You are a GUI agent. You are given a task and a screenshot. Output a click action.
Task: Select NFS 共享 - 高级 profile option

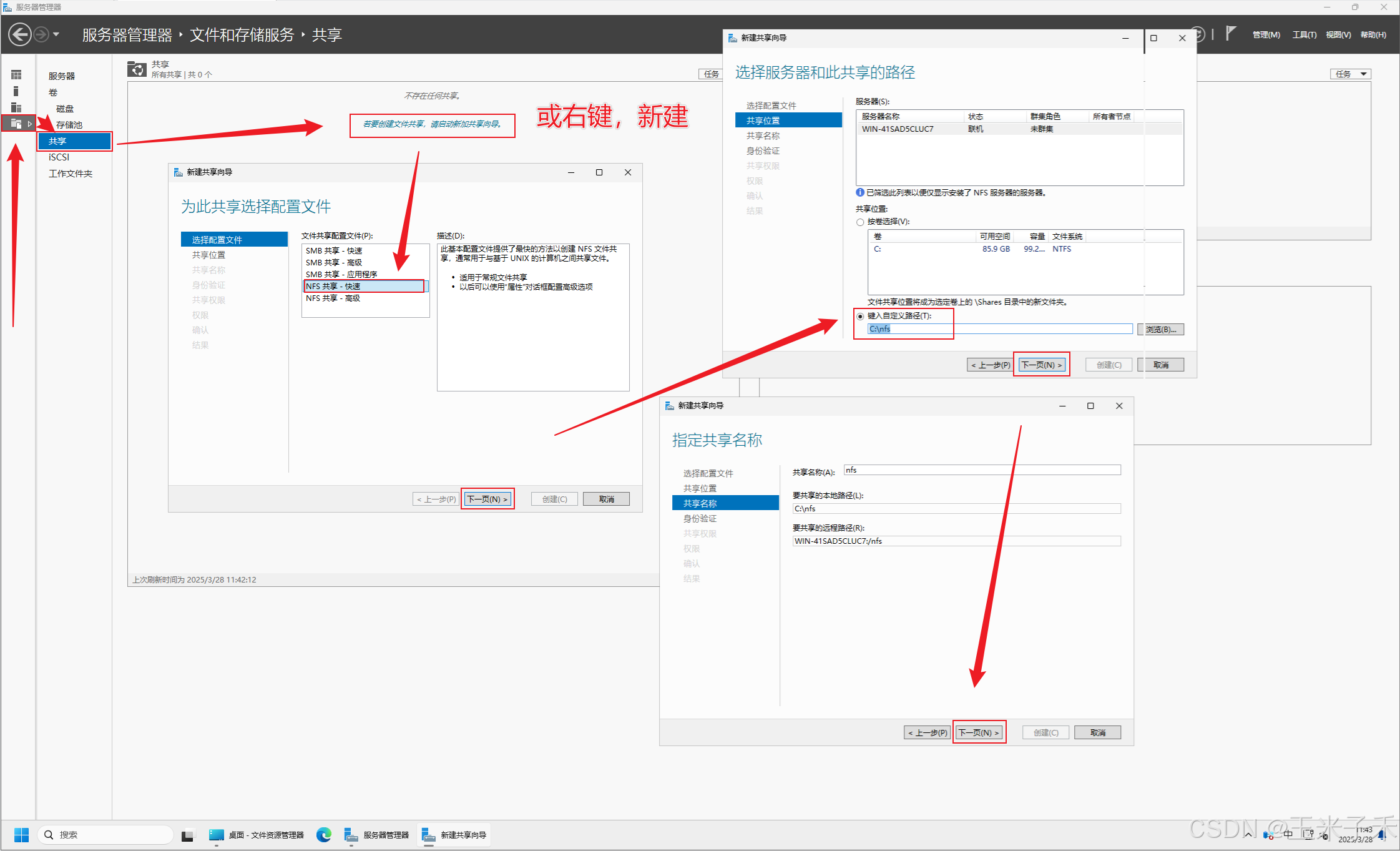[x=333, y=298]
